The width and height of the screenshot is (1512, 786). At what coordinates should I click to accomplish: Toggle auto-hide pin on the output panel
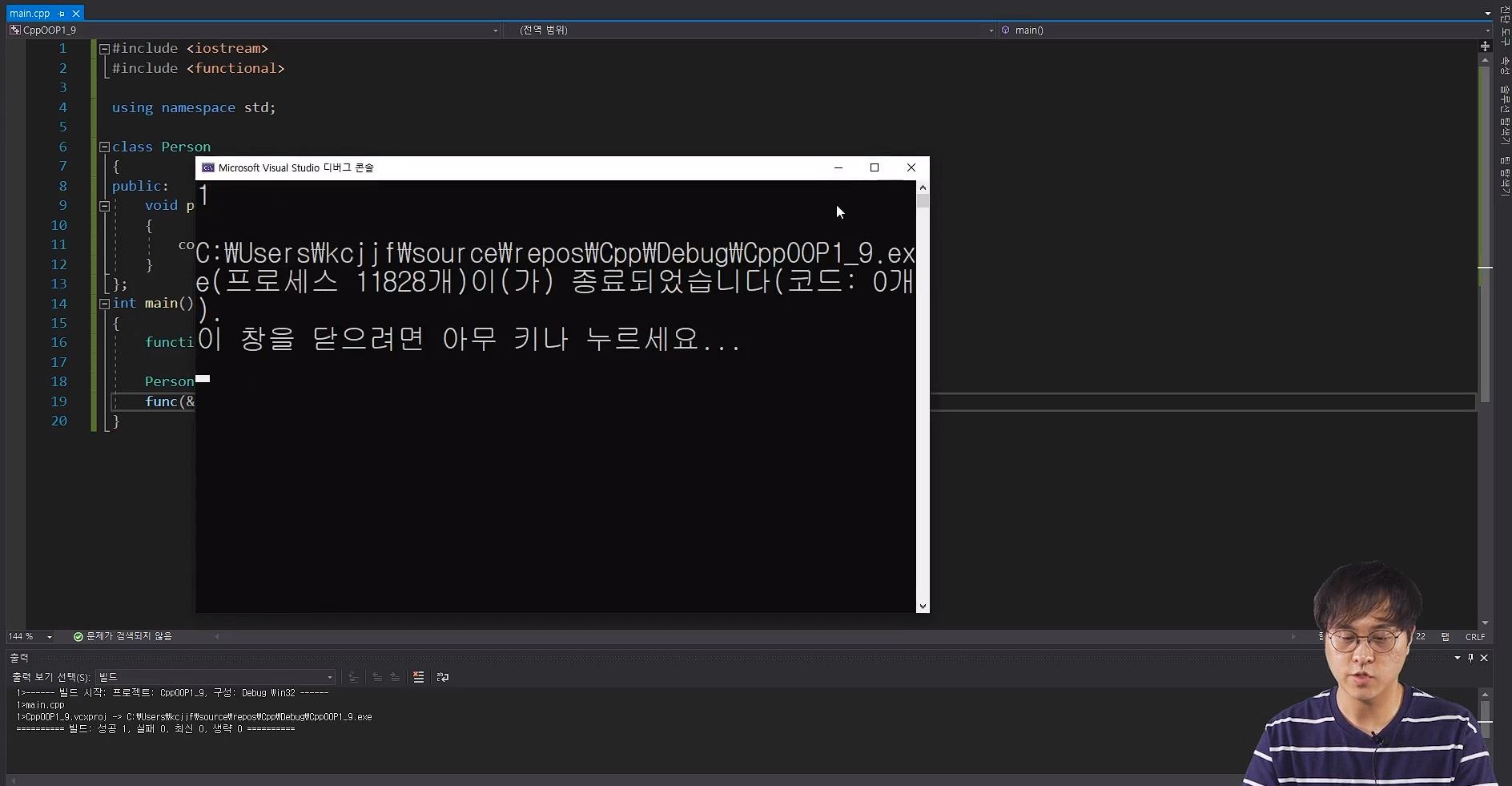(1470, 658)
